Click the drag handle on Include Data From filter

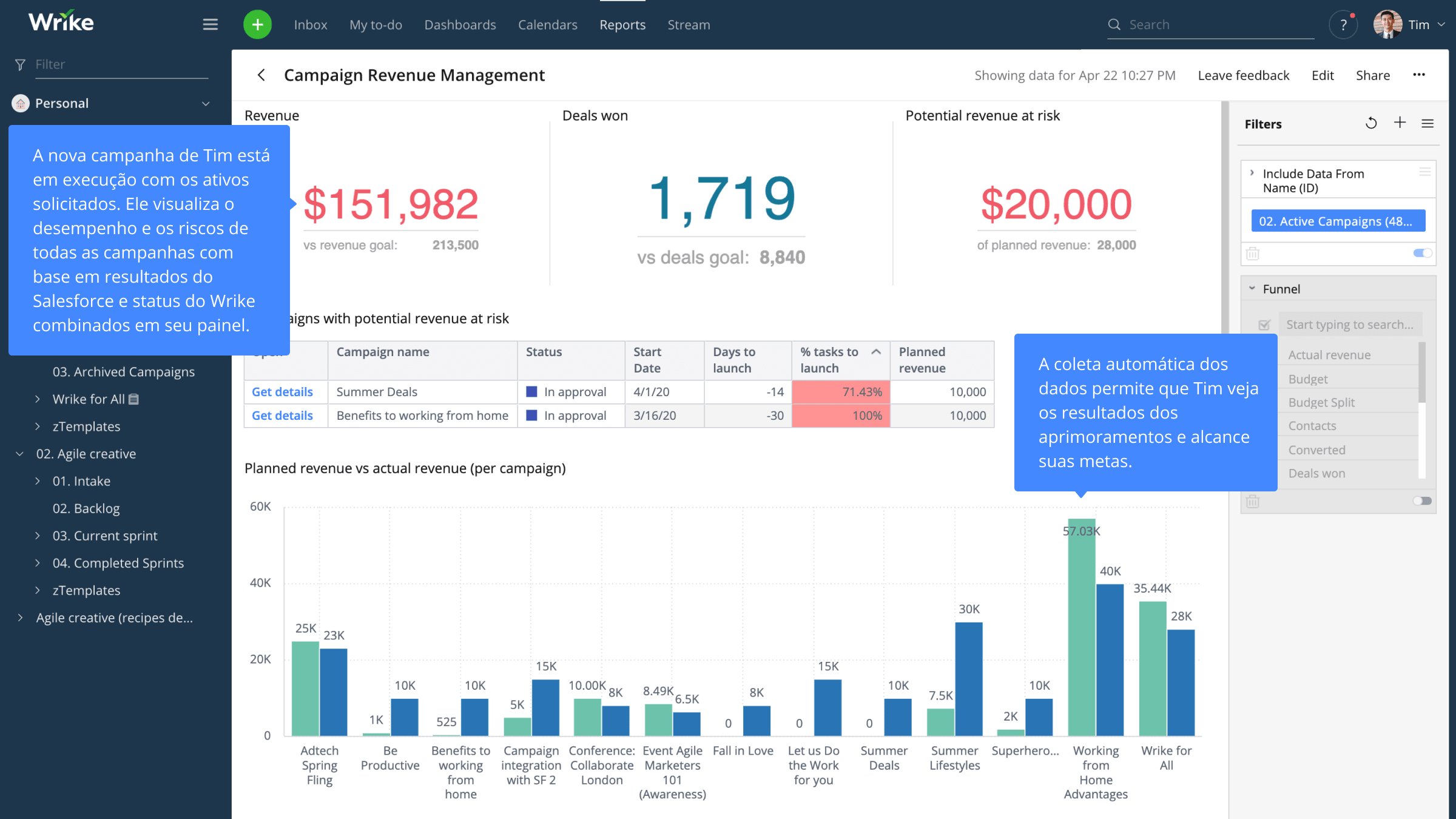click(1425, 172)
